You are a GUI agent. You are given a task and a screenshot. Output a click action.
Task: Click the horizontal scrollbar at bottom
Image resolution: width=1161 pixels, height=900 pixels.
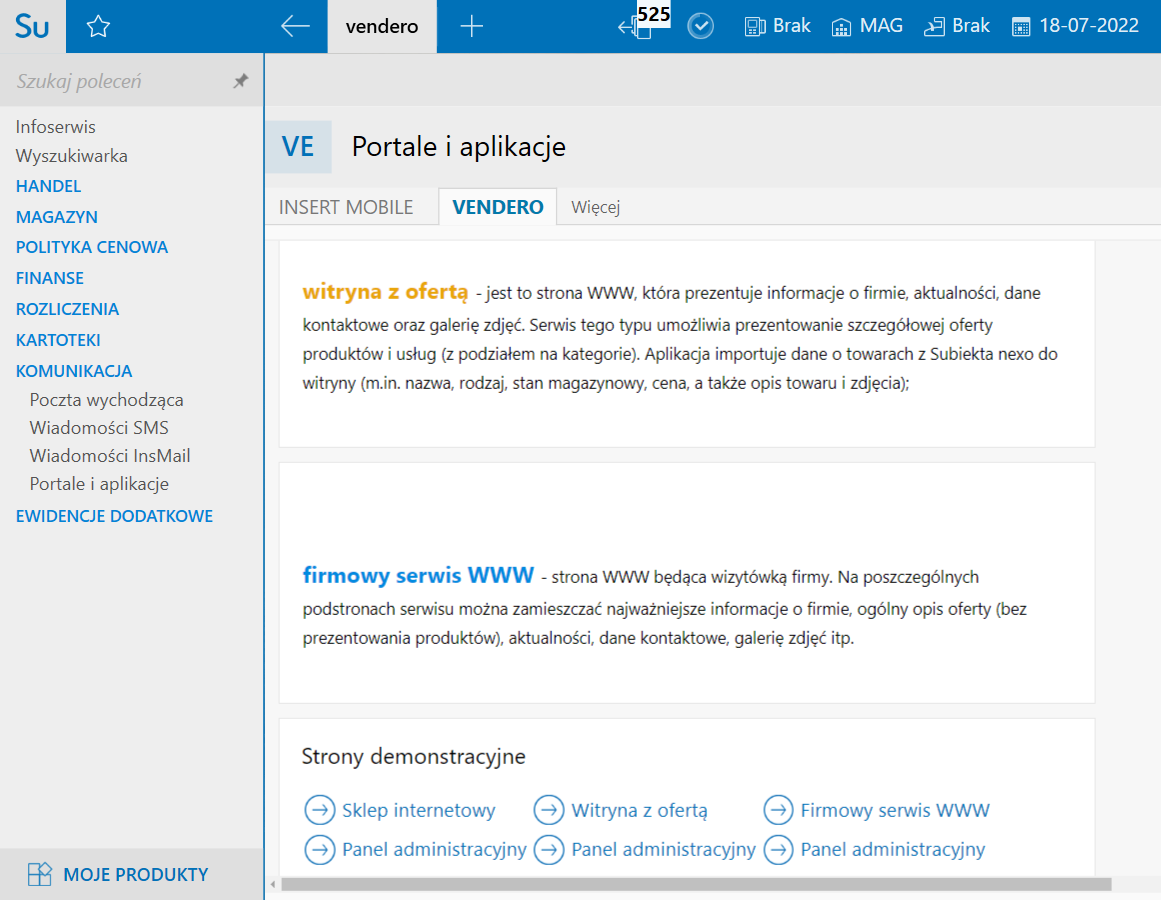696,884
